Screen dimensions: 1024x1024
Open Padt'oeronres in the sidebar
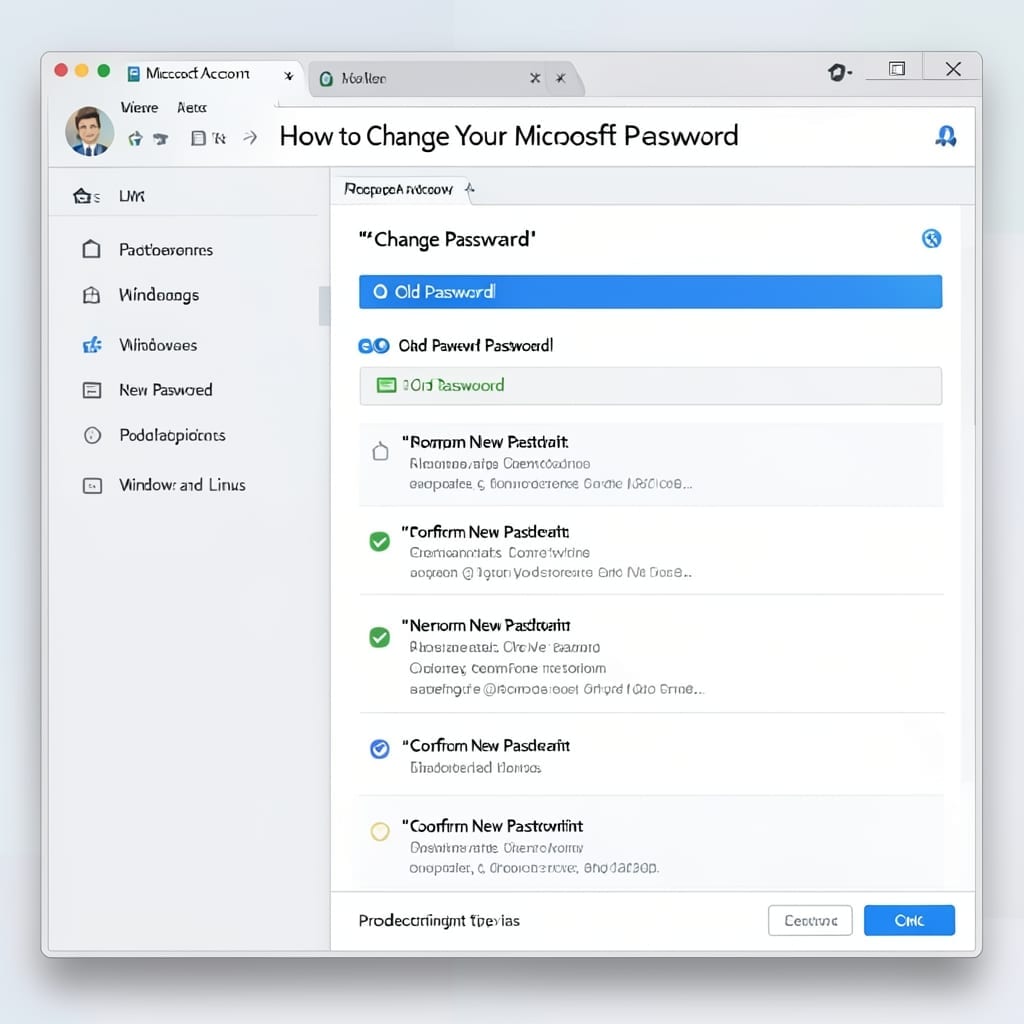click(166, 249)
